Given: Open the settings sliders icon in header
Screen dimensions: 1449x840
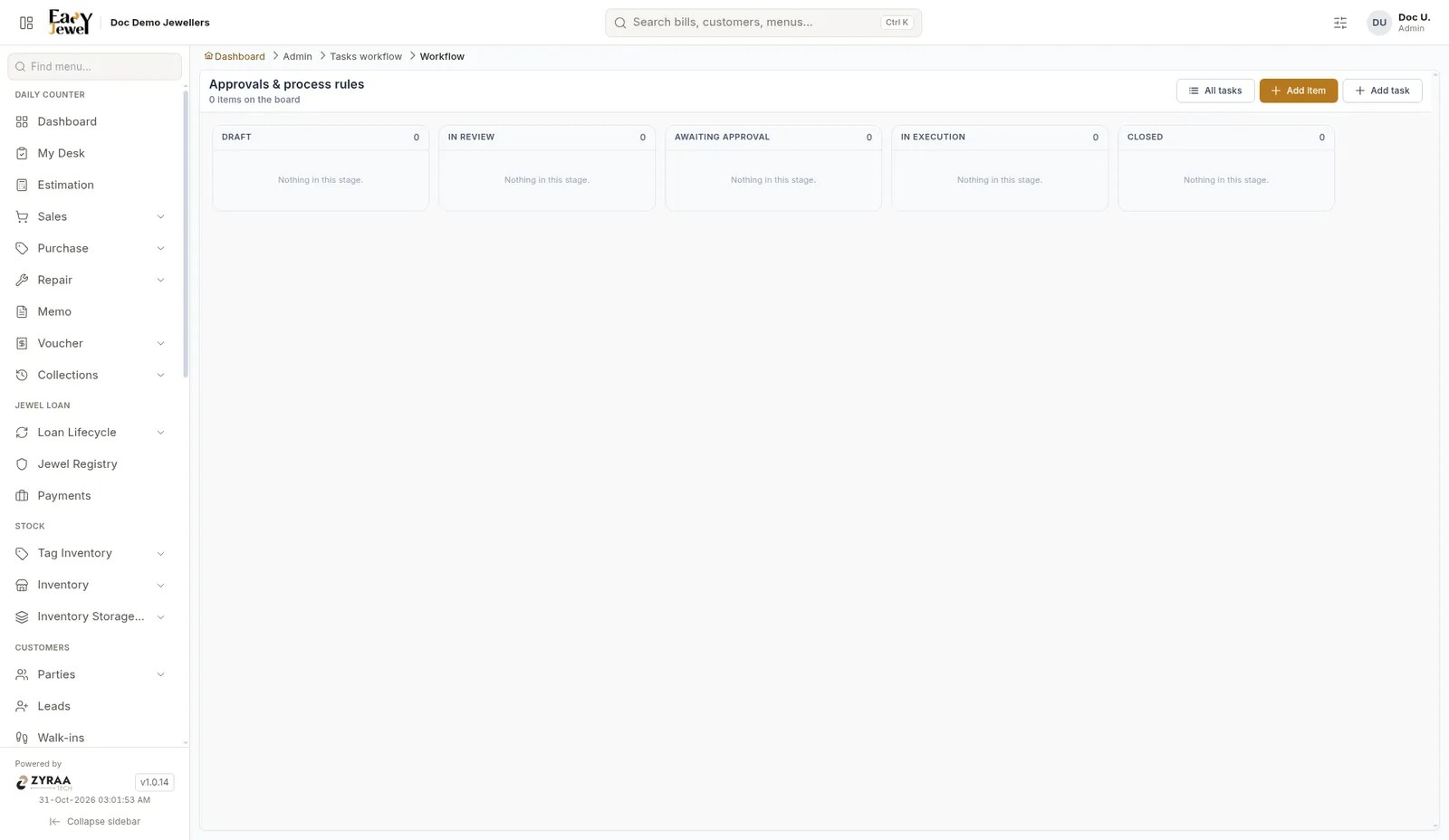Looking at the screenshot, I should tap(1340, 23).
